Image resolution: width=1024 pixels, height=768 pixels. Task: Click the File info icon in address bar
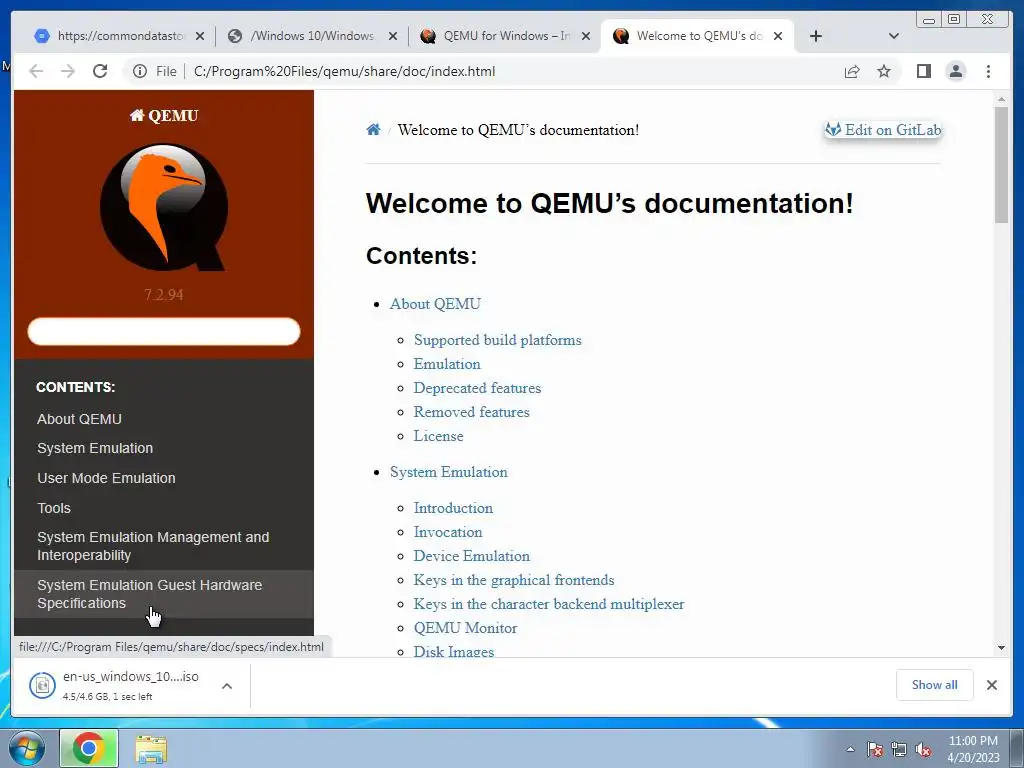140,71
